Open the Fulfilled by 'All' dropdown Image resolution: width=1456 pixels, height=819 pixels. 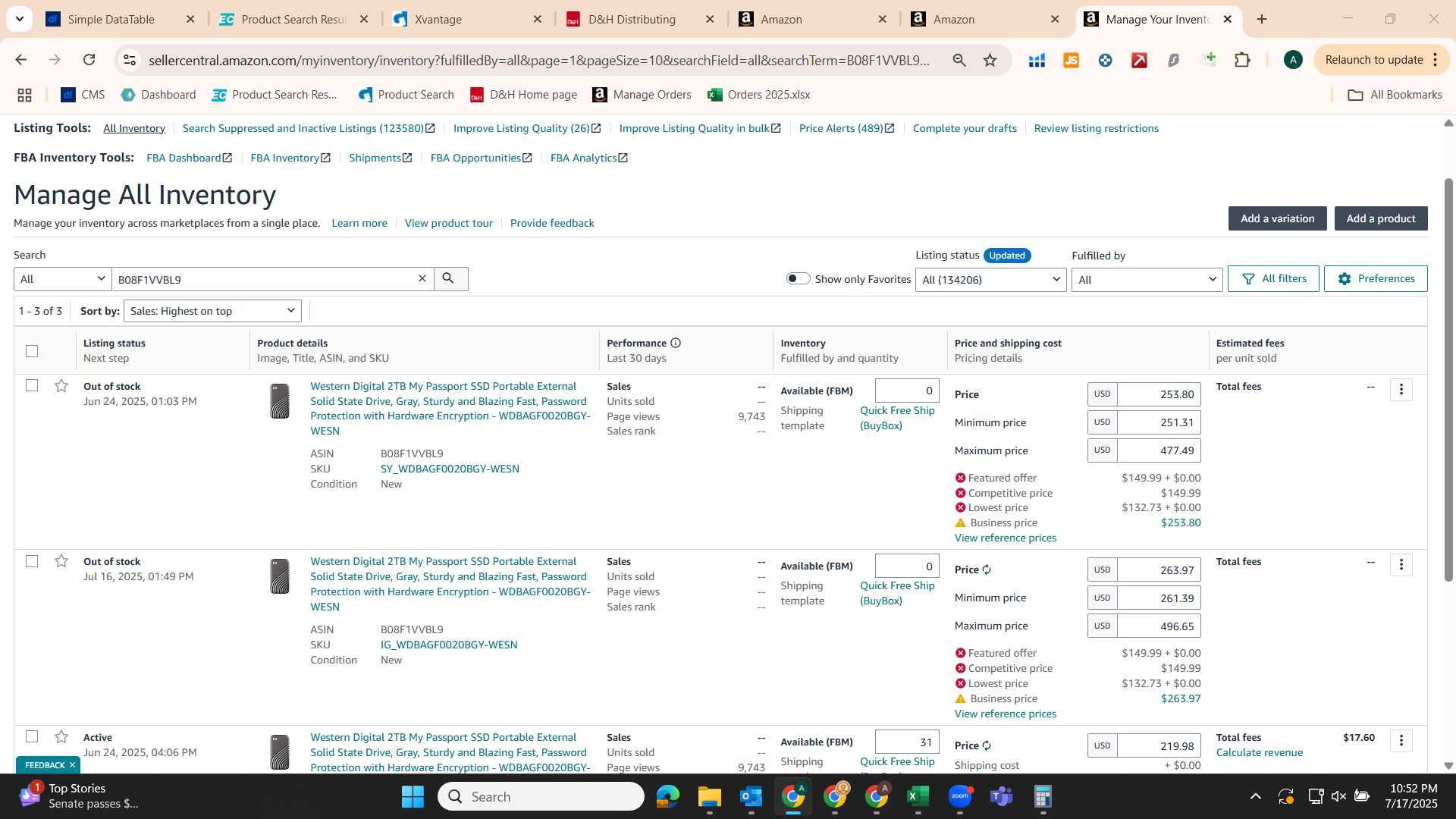pyautogui.click(x=1147, y=280)
